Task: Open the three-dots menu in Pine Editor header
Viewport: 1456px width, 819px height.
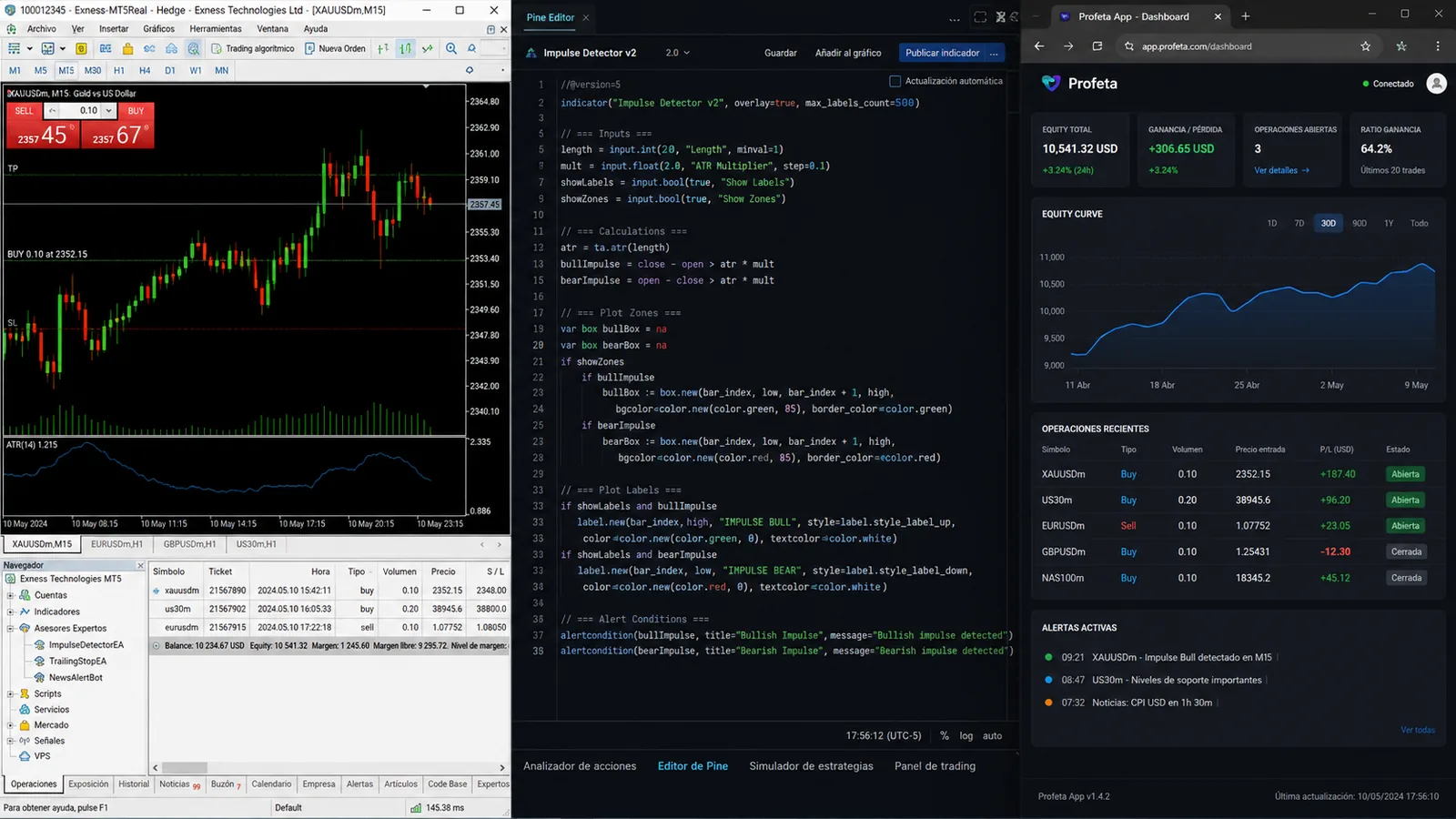Action: click(954, 18)
